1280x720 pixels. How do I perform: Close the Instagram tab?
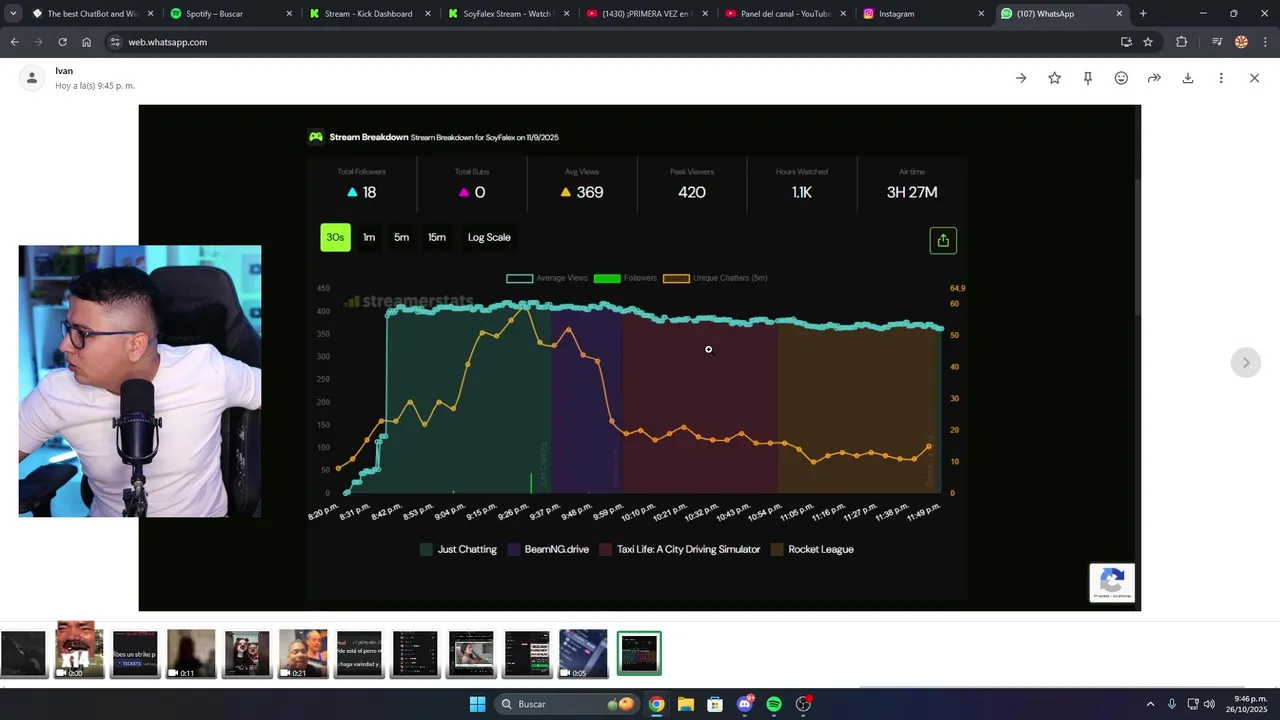(x=981, y=14)
